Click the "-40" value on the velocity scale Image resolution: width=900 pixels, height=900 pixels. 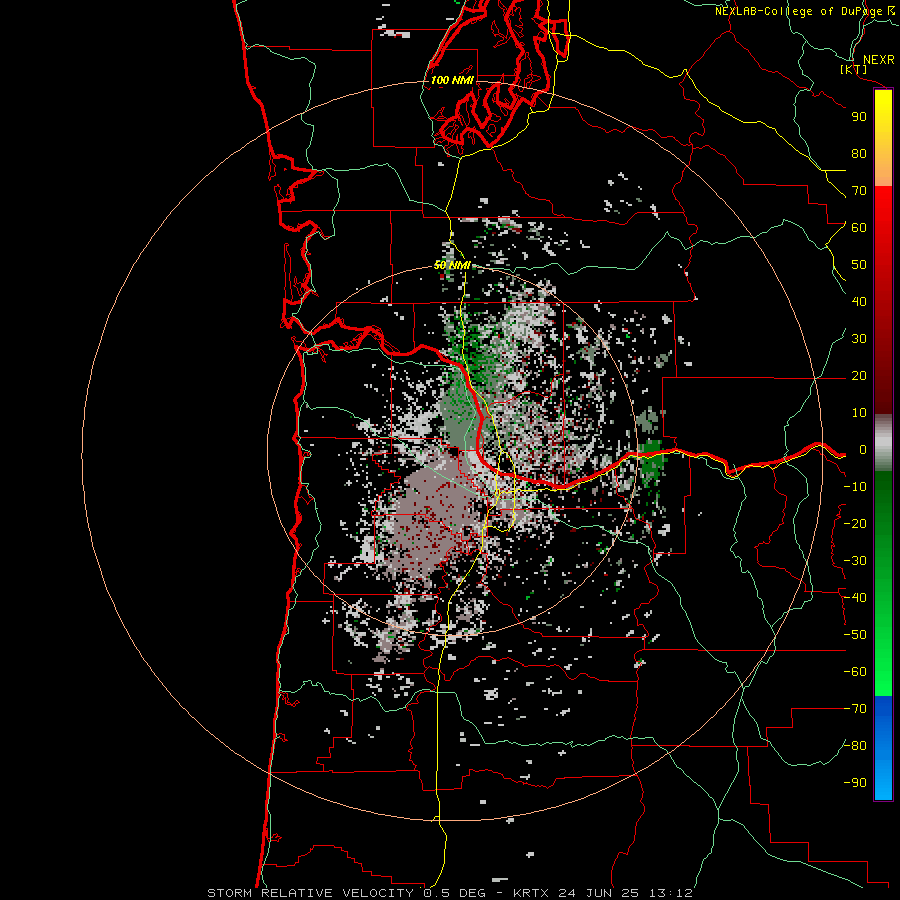point(855,598)
